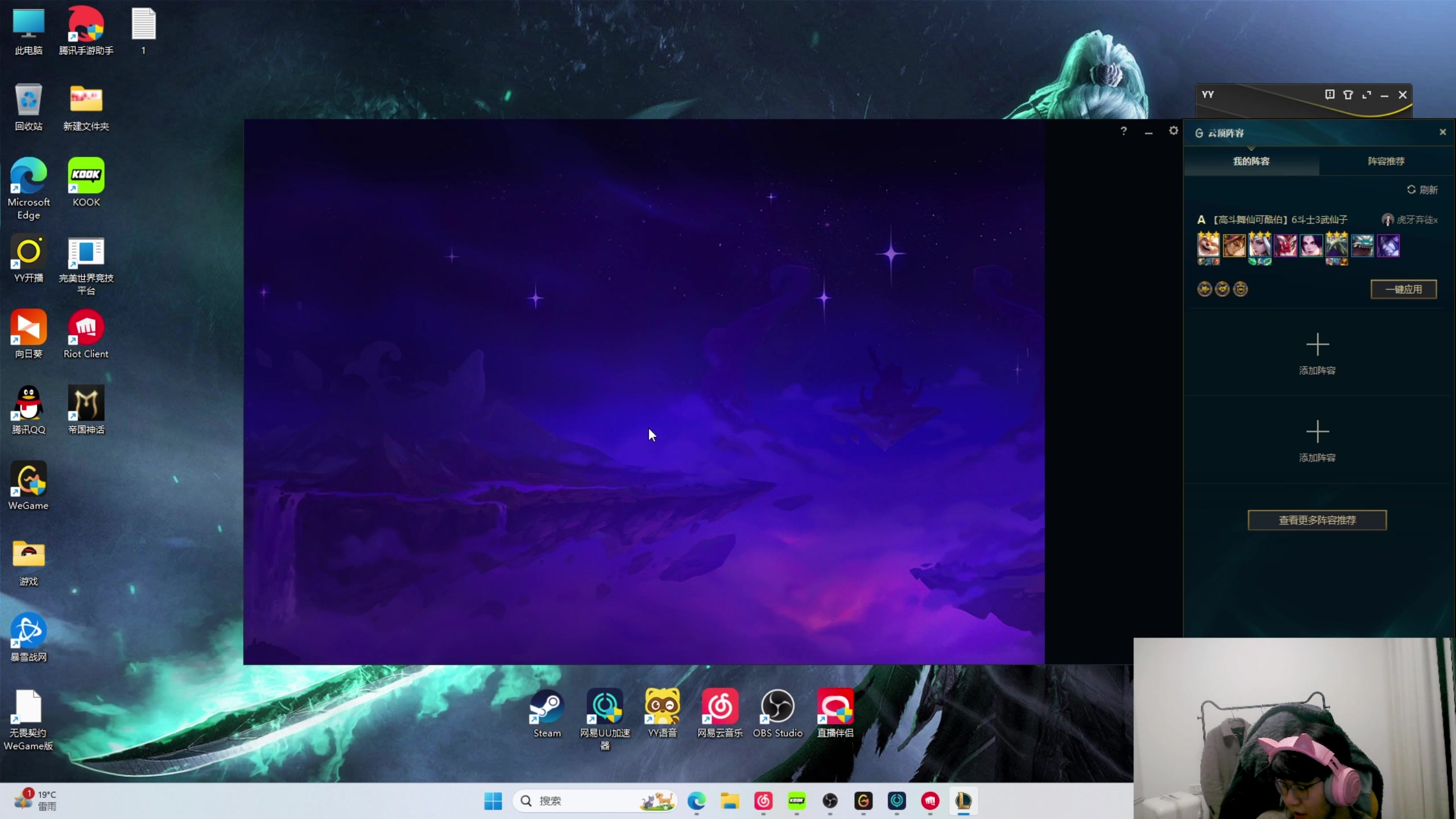
Task: Toggle the YY window fullscreen expand icon
Action: click(1367, 95)
